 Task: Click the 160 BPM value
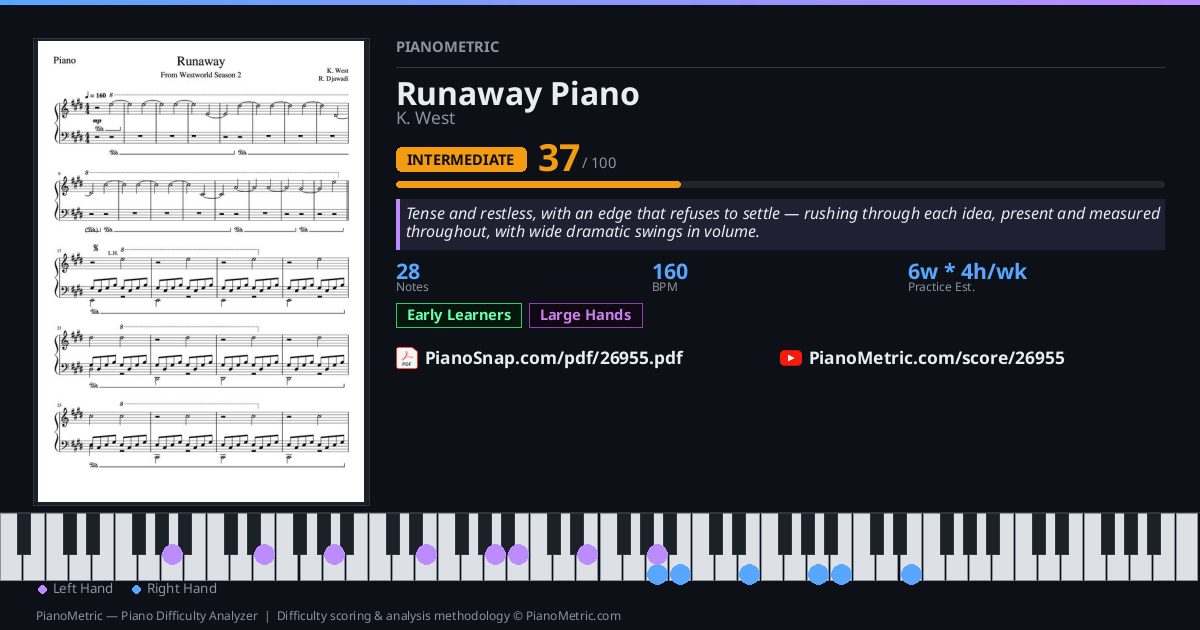point(670,272)
